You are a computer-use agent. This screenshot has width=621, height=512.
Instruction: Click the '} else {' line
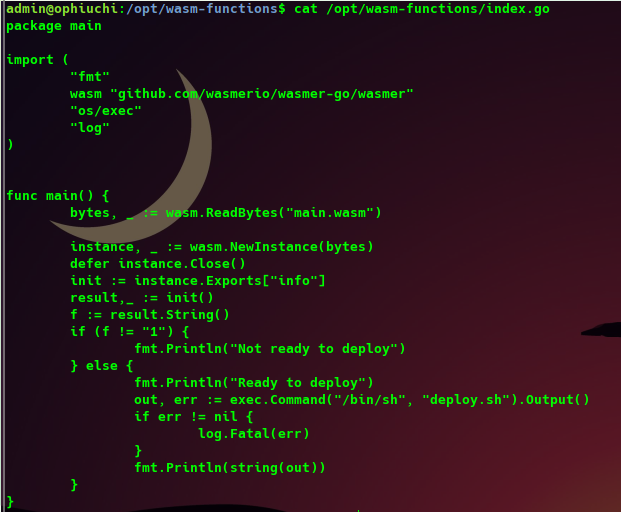point(102,365)
